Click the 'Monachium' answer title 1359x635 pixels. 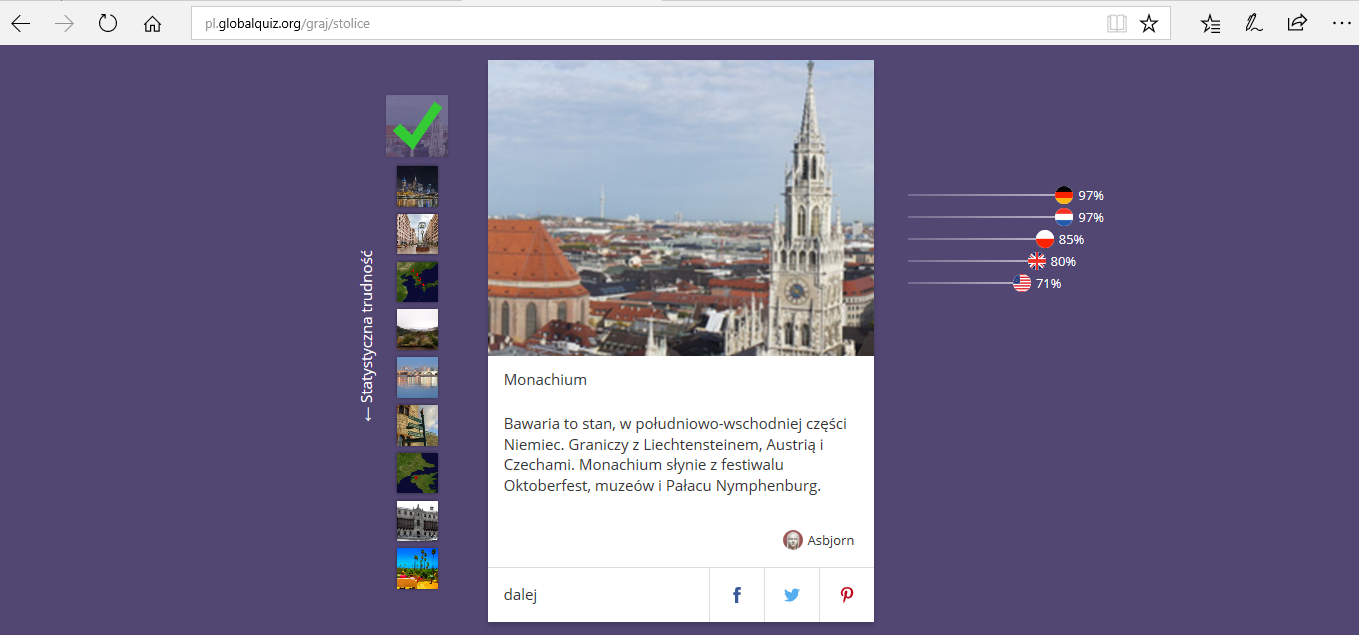coord(545,380)
